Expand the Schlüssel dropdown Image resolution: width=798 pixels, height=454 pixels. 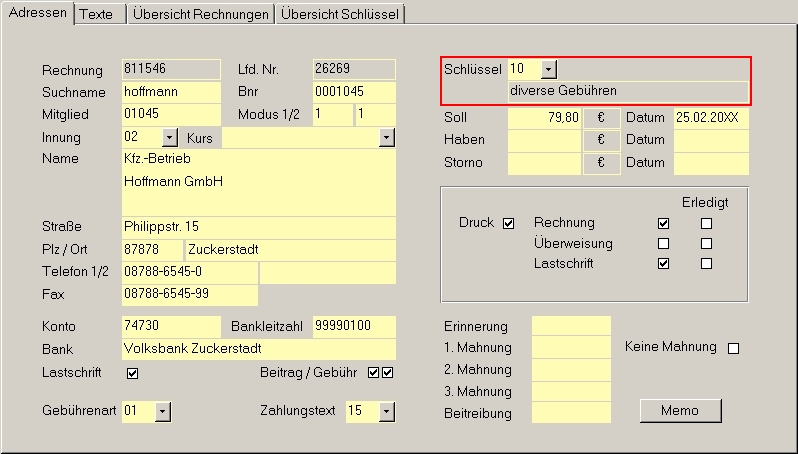tap(548, 69)
